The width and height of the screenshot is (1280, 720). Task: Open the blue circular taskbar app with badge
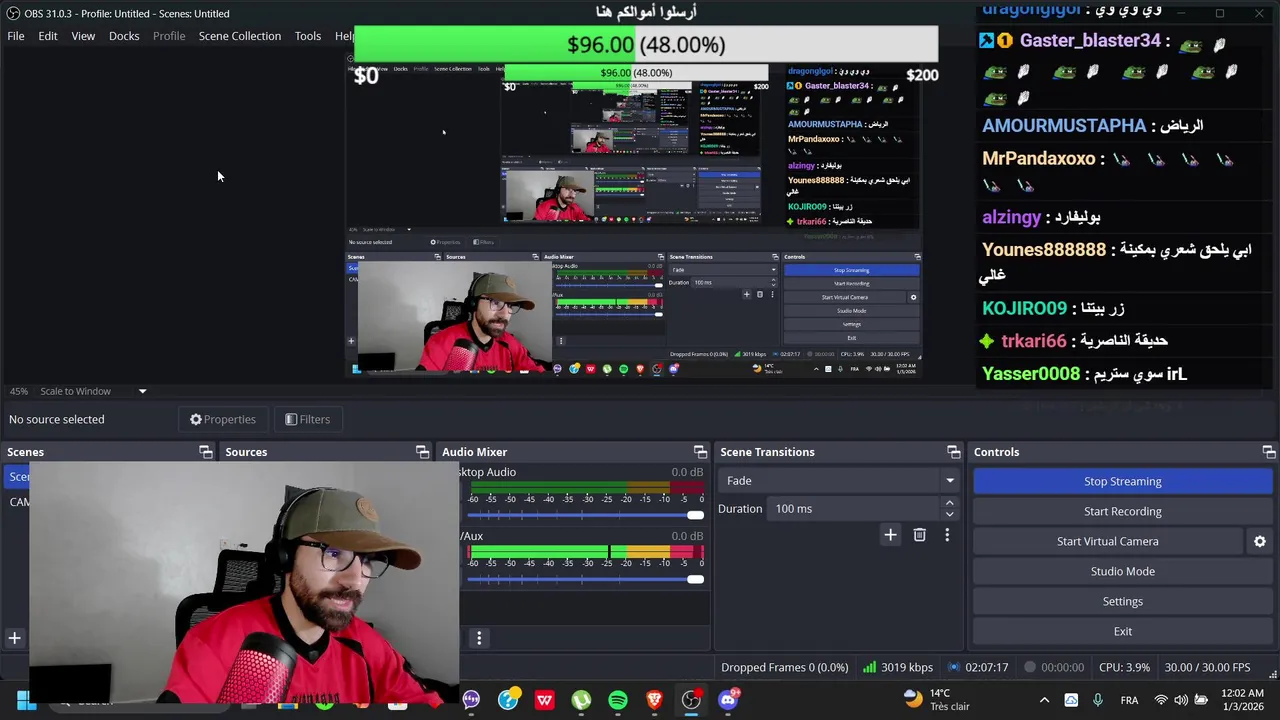(x=508, y=700)
